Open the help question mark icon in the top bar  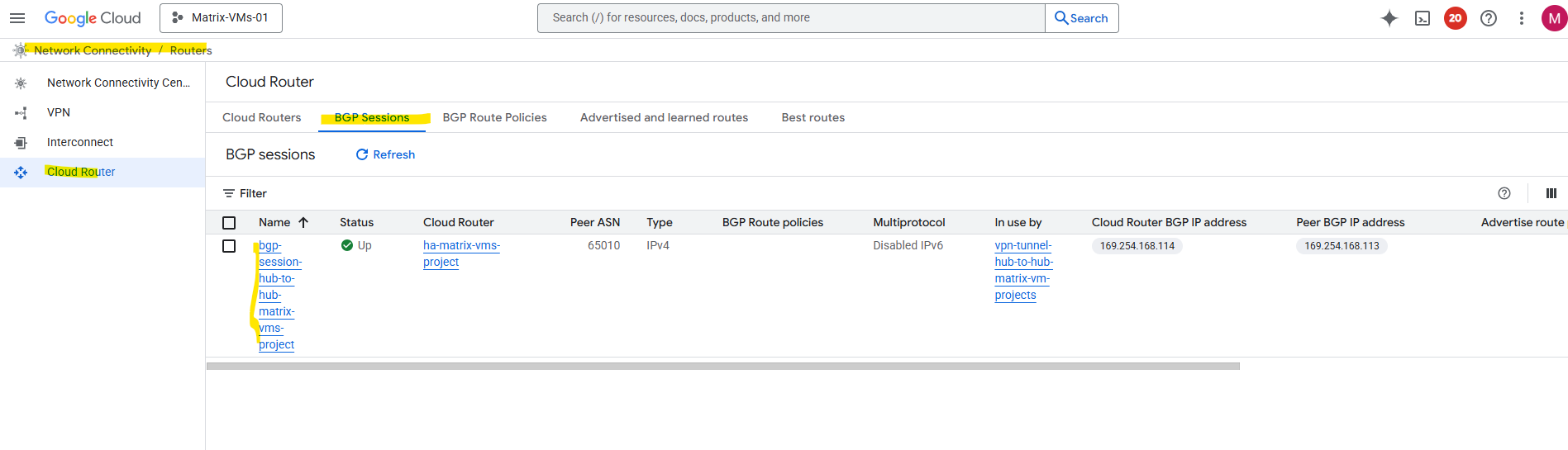pos(1489,18)
